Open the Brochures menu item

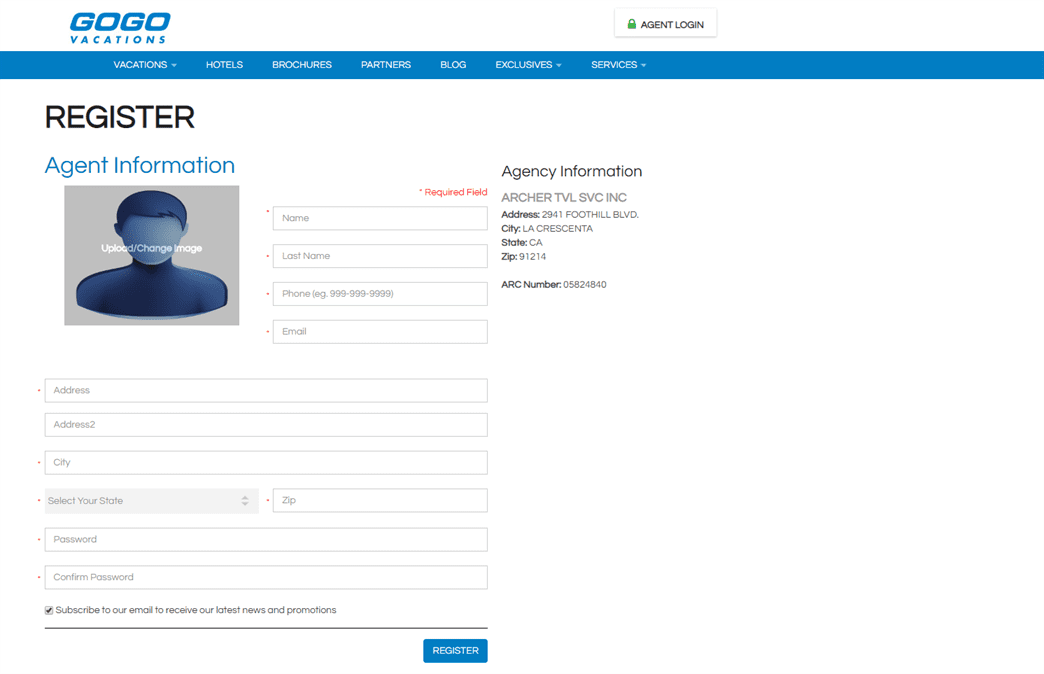click(302, 65)
